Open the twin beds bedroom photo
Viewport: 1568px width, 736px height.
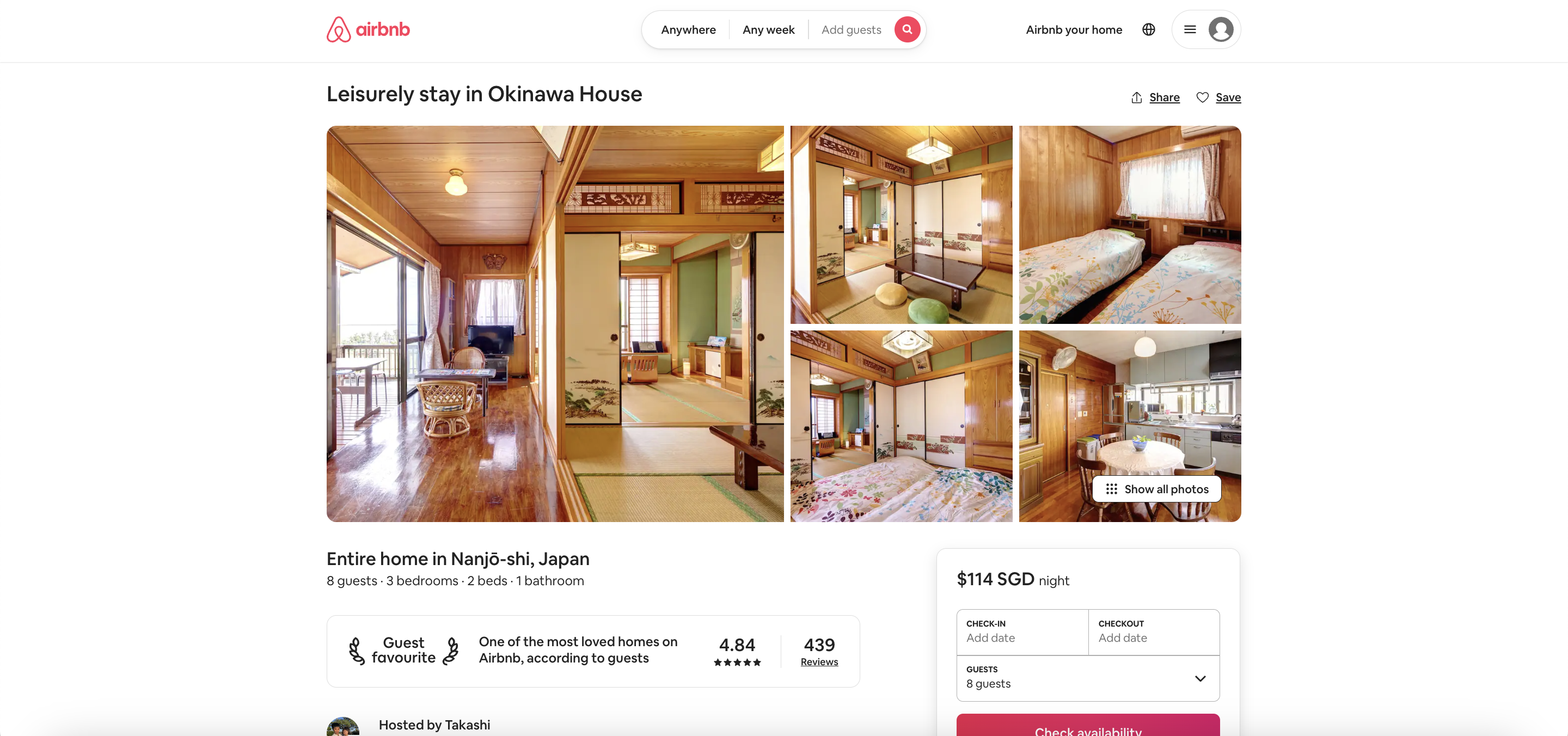click(1129, 225)
